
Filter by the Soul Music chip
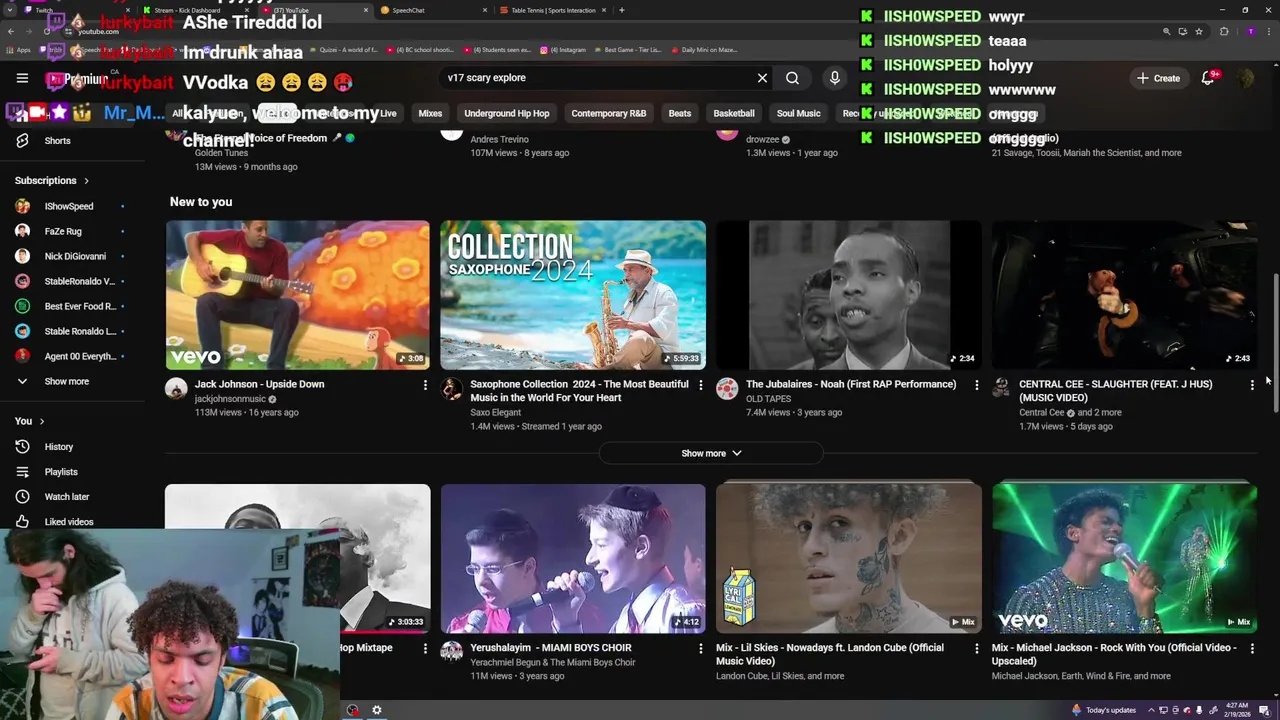798,113
